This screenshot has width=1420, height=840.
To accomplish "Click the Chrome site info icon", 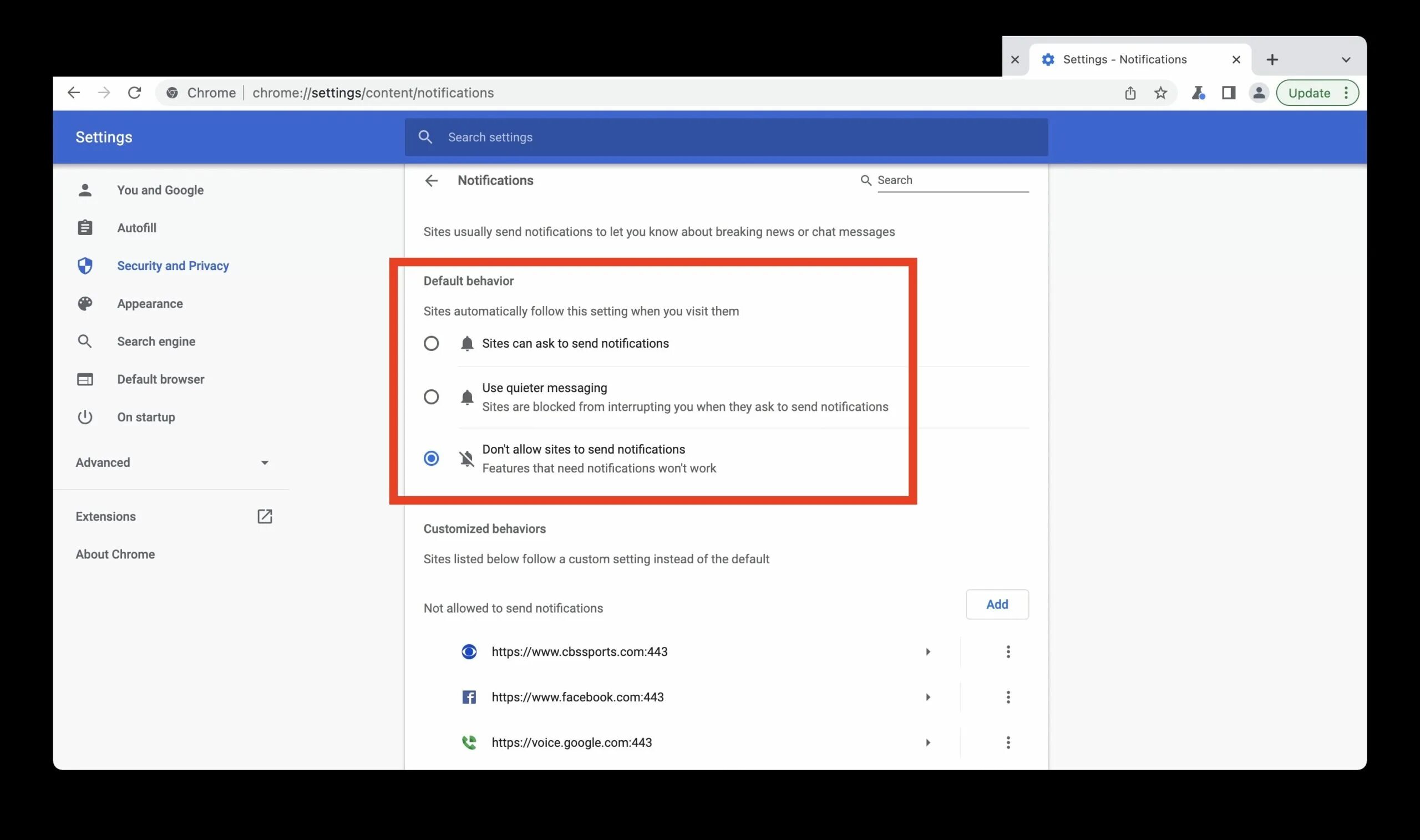I will pos(173,93).
